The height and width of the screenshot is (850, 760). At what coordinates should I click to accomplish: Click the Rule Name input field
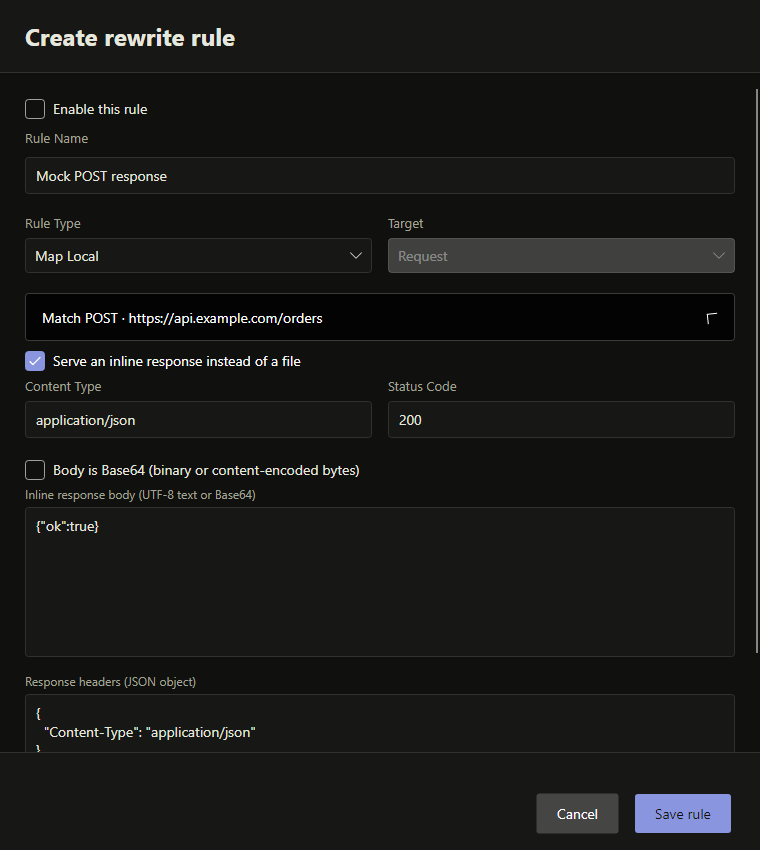[x=379, y=176]
